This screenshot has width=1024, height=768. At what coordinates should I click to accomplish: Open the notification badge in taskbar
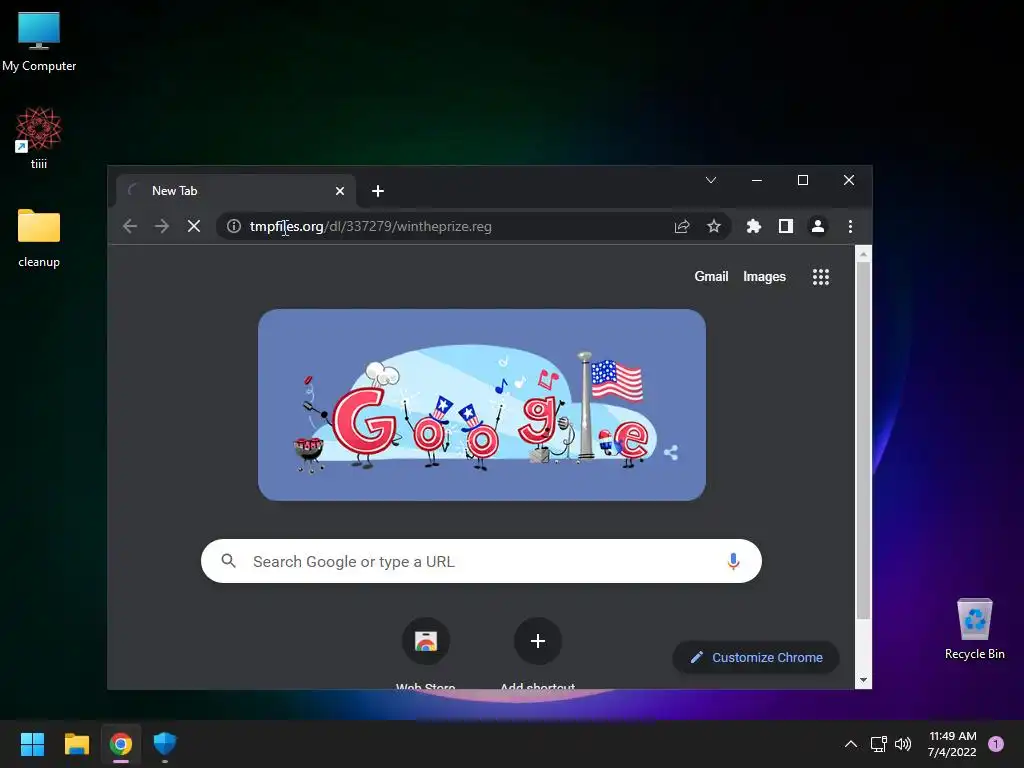click(x=996, y=744)
